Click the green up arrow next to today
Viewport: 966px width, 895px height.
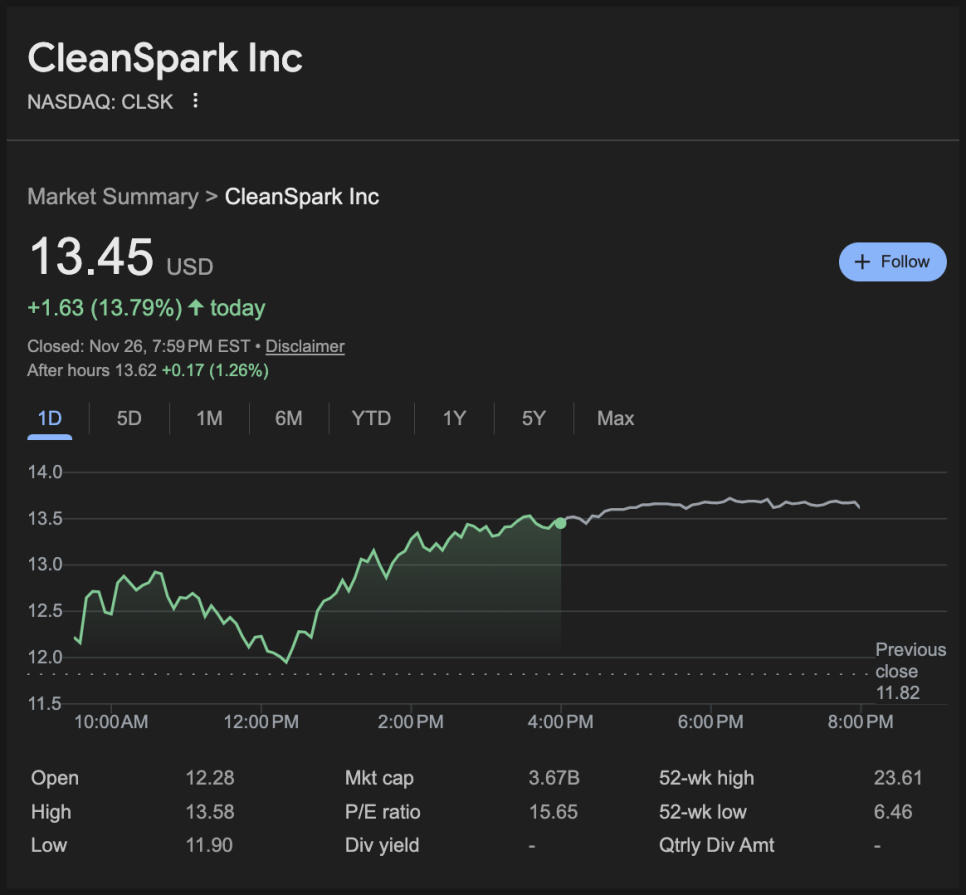[x=195, y=308]
